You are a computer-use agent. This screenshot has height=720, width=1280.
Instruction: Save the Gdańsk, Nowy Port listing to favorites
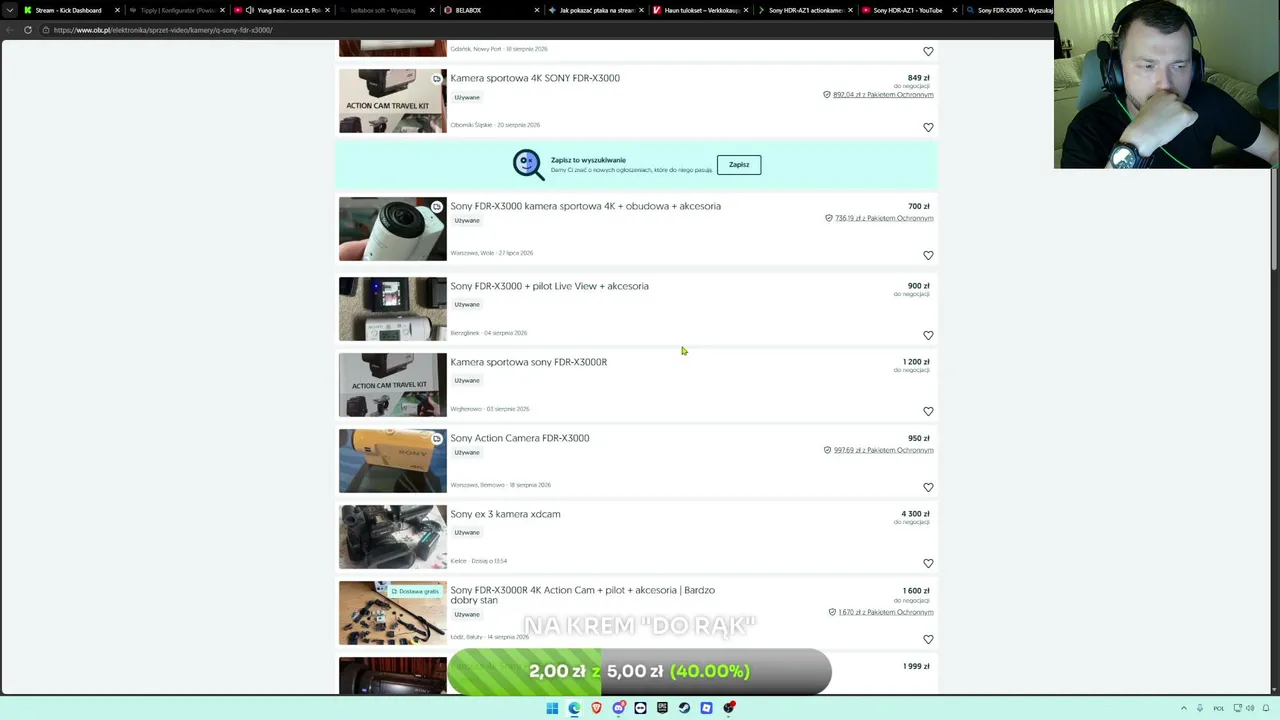point(928,51)
